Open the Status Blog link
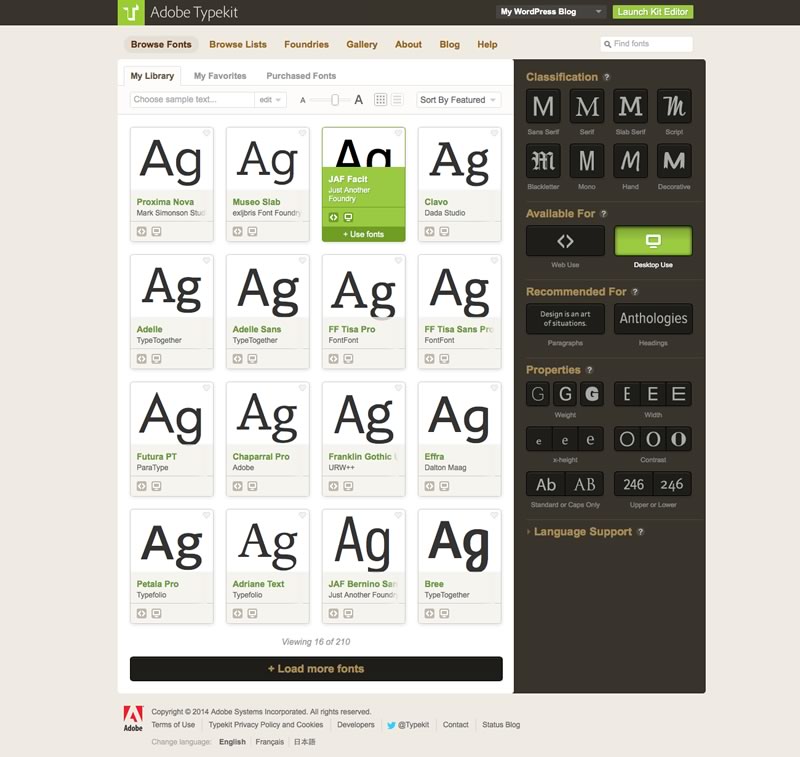This screenshot has width=800, height=757. pos(501,725)
